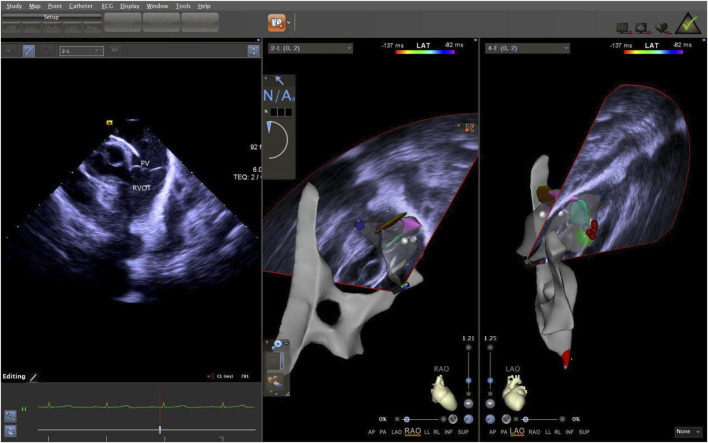Click the RAO heart orientation model

pos(444,393)
